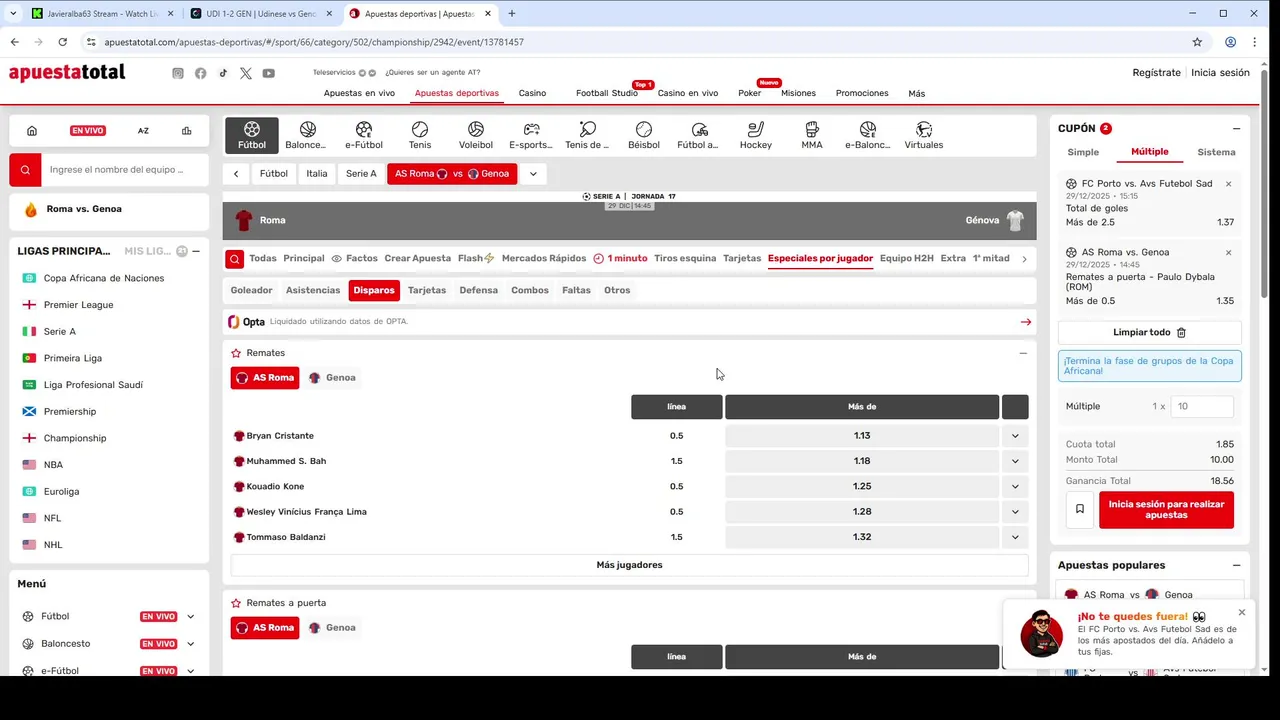Viewport: 1280px width, 720px height.
Task: Open Tarjetas player specials sub-tab
Action: [427, 290]
